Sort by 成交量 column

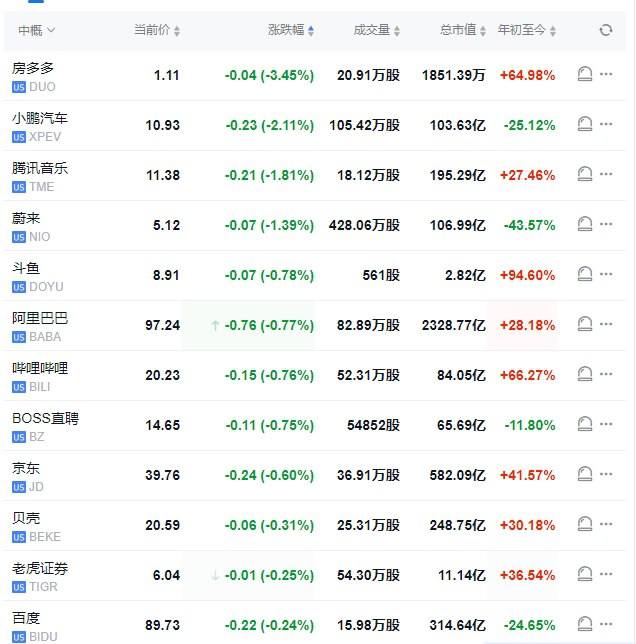(x=377, y=30)
